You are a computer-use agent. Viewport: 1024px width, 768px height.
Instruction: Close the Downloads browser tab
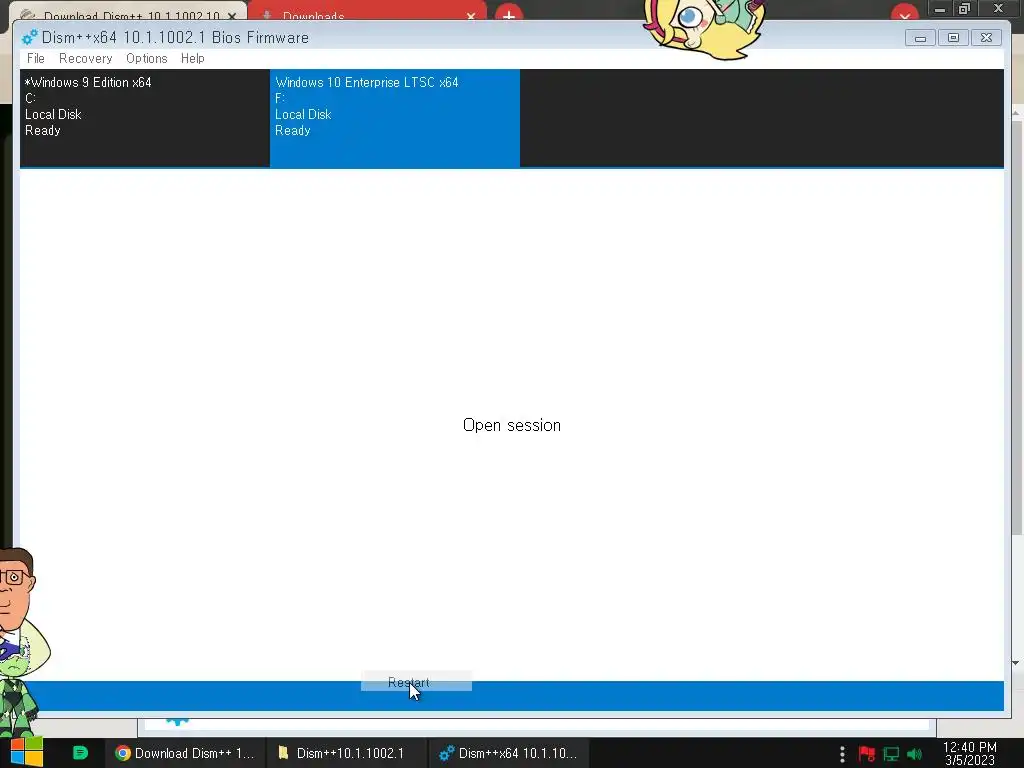471,16
